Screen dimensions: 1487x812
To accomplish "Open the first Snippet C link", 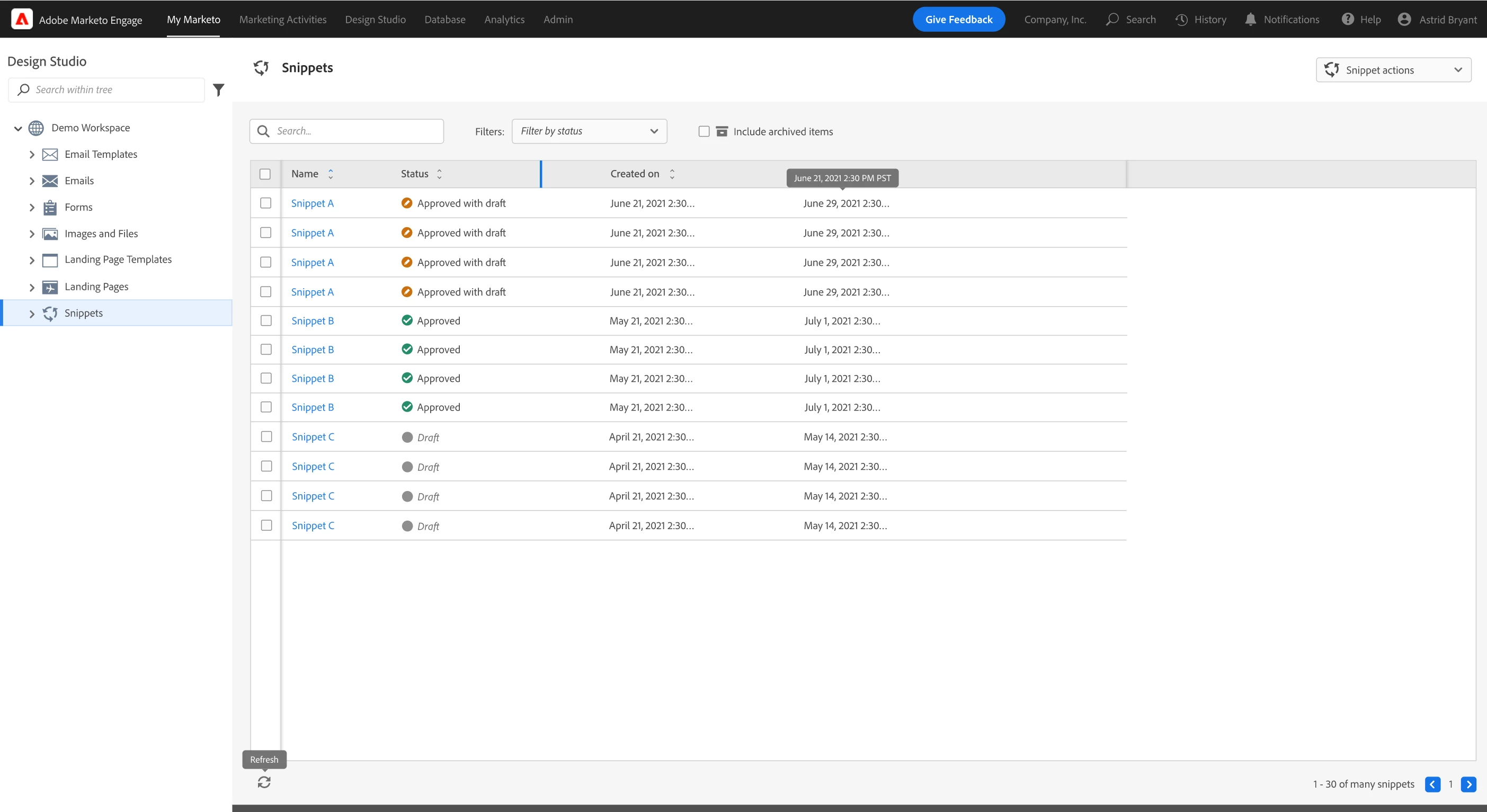I will click(313, 437).
